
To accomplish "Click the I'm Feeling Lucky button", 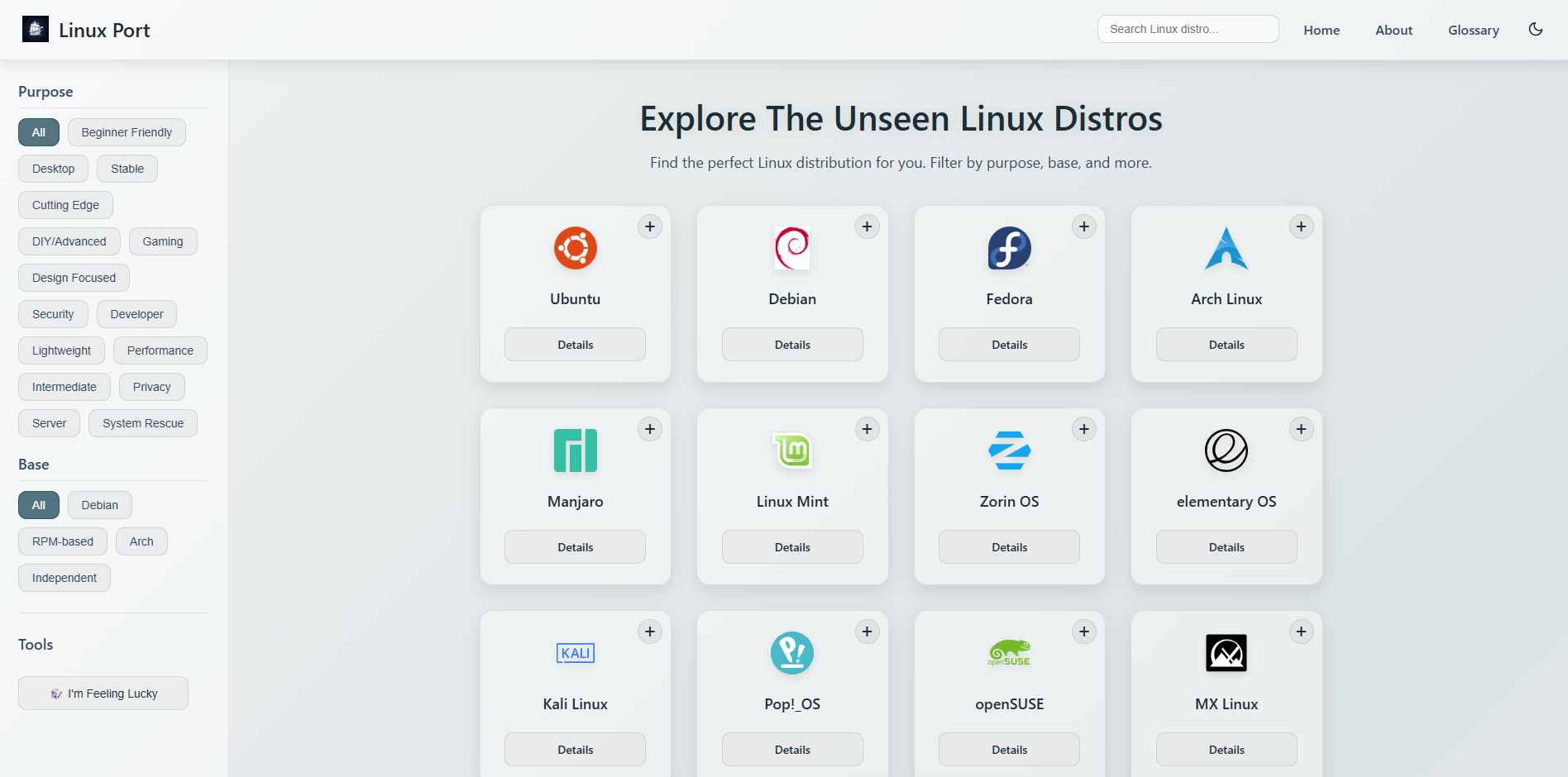I will [103, 694].
